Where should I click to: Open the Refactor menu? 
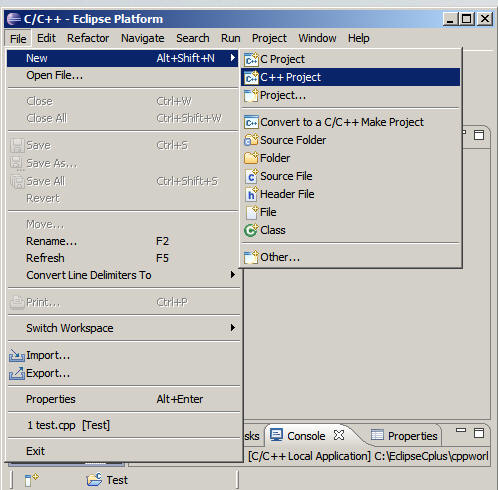pyautogui.click(x=88, y=38)
